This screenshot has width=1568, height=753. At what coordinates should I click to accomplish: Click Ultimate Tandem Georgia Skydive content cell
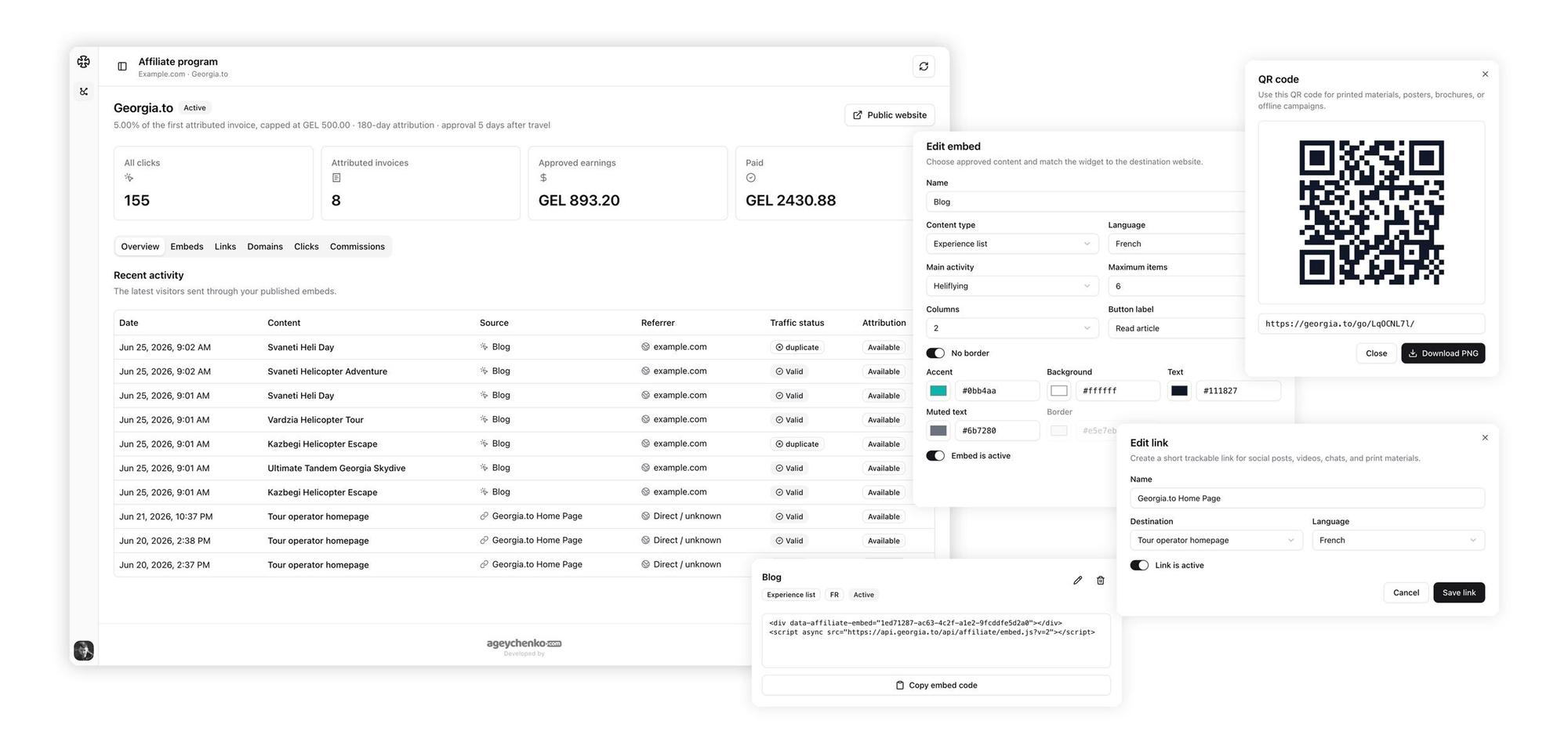[336, 469]
